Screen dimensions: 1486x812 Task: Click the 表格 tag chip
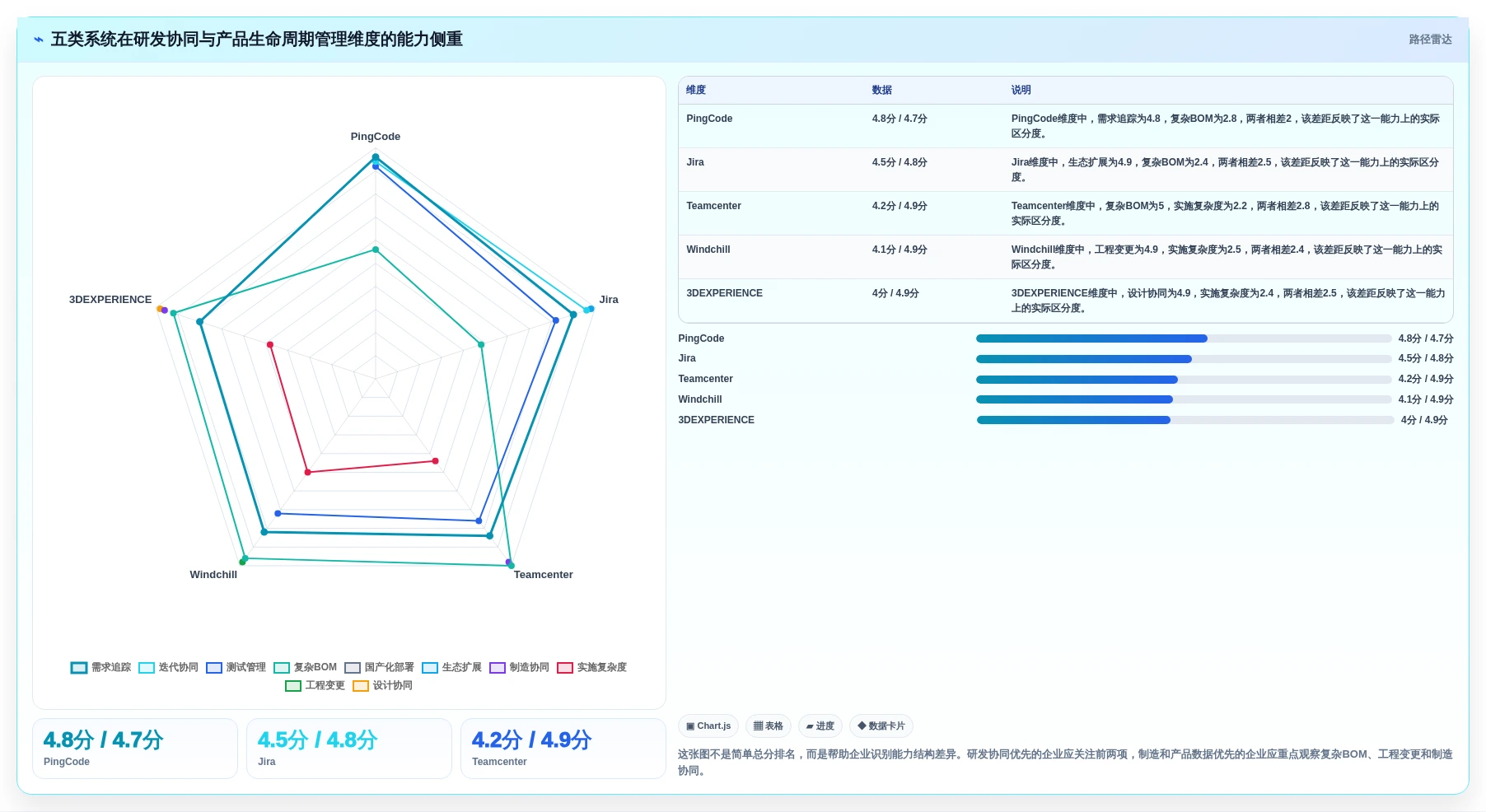click(x=769, y=726)
